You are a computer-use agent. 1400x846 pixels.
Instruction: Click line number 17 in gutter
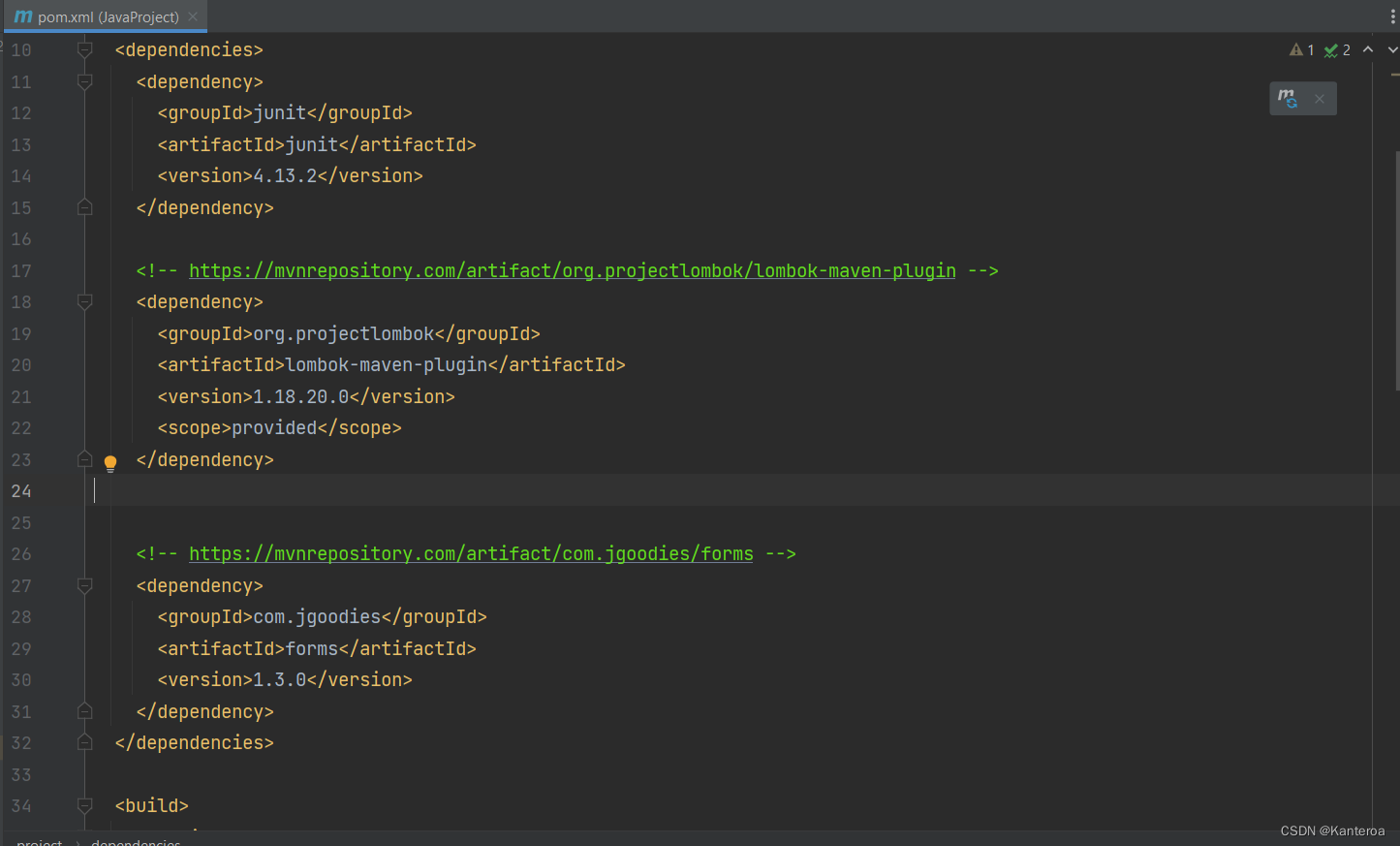click(21, 271)
